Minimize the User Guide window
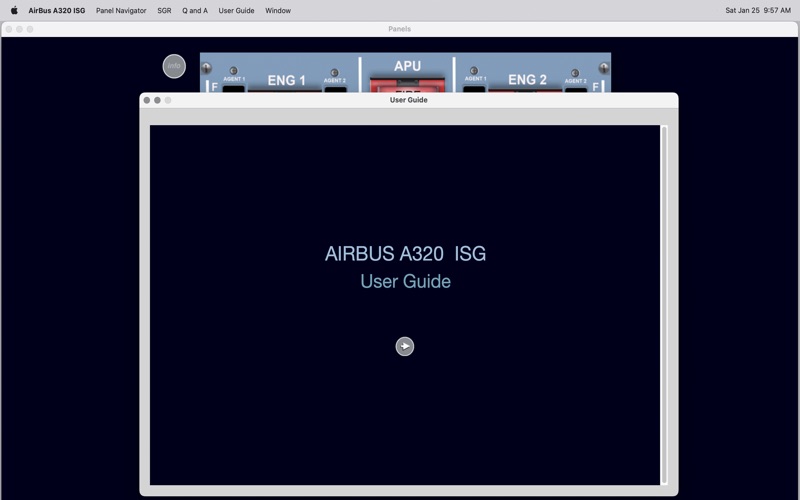 (x=157, y=100)
